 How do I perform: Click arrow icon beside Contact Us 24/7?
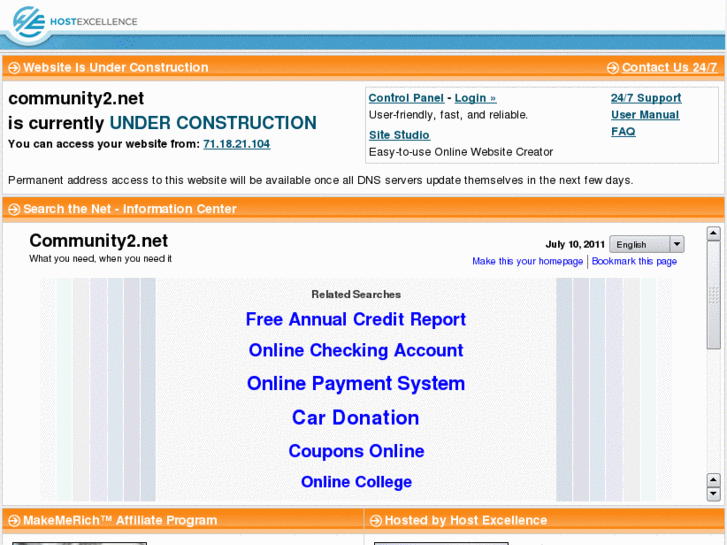(612, 68)
